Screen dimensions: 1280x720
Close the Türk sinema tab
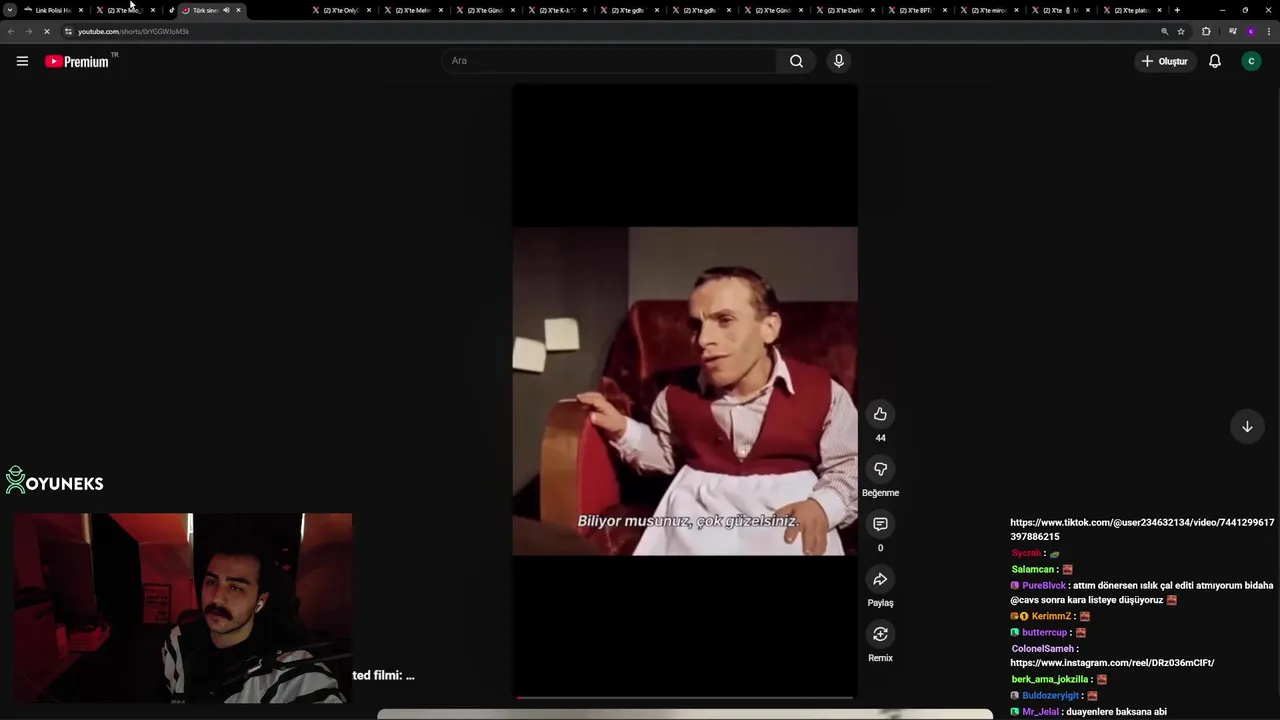[238, 10]
